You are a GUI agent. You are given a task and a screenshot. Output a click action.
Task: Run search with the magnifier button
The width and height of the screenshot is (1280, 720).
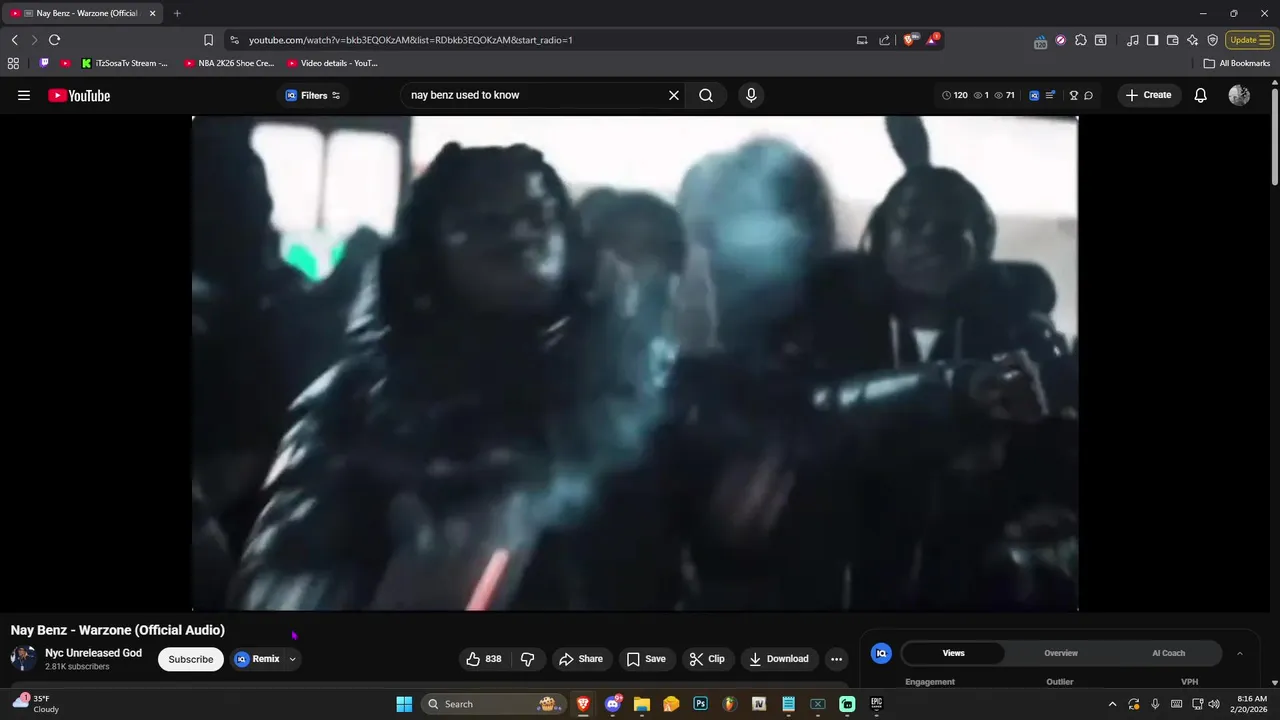pos(706,95)
